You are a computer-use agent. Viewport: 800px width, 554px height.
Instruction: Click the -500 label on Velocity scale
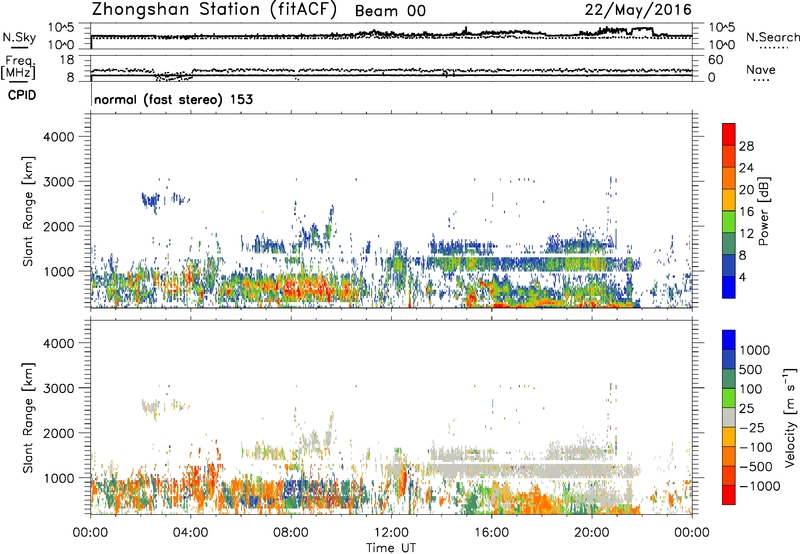point(755,466)
